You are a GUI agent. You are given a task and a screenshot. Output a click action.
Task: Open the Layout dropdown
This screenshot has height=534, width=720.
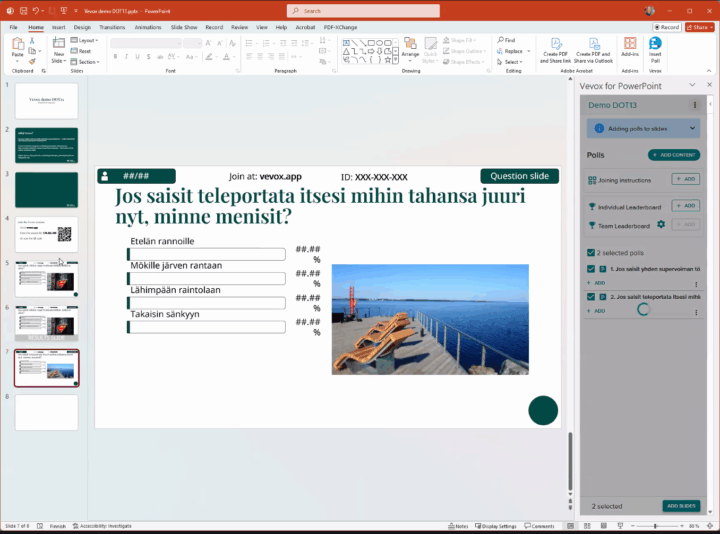tap(84, 40)
